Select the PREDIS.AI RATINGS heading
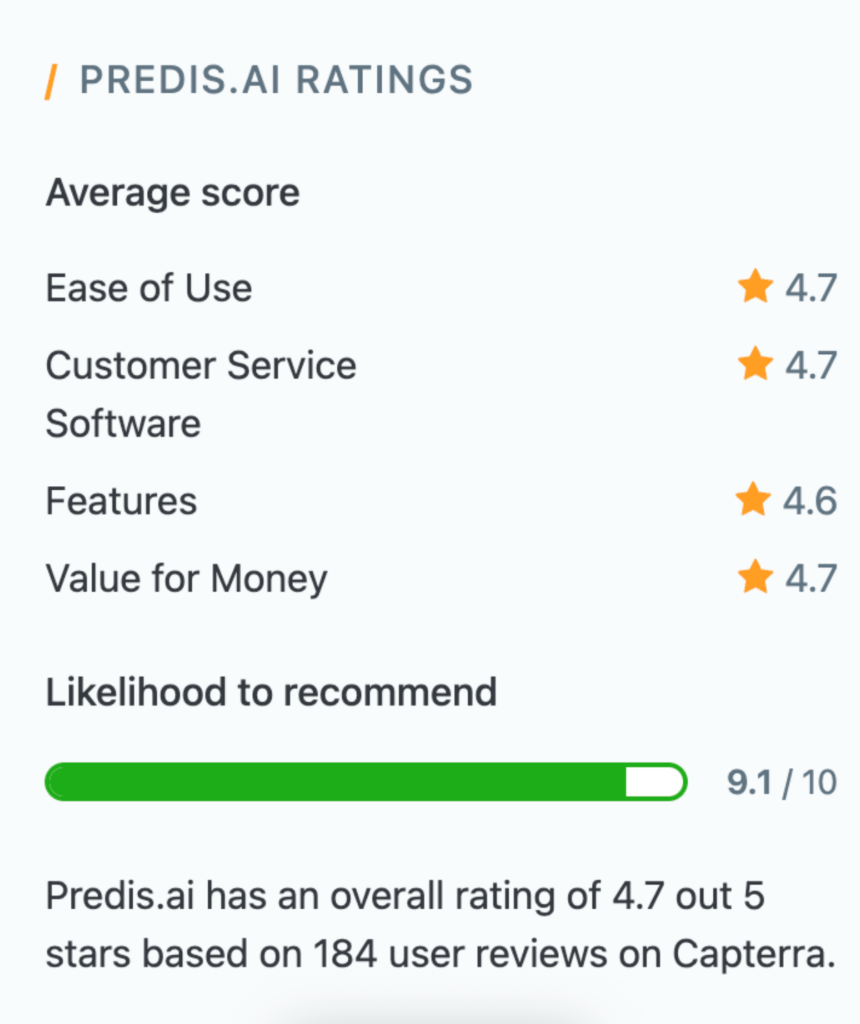This screenshot has width=860, height=1024. click(276, 80)
